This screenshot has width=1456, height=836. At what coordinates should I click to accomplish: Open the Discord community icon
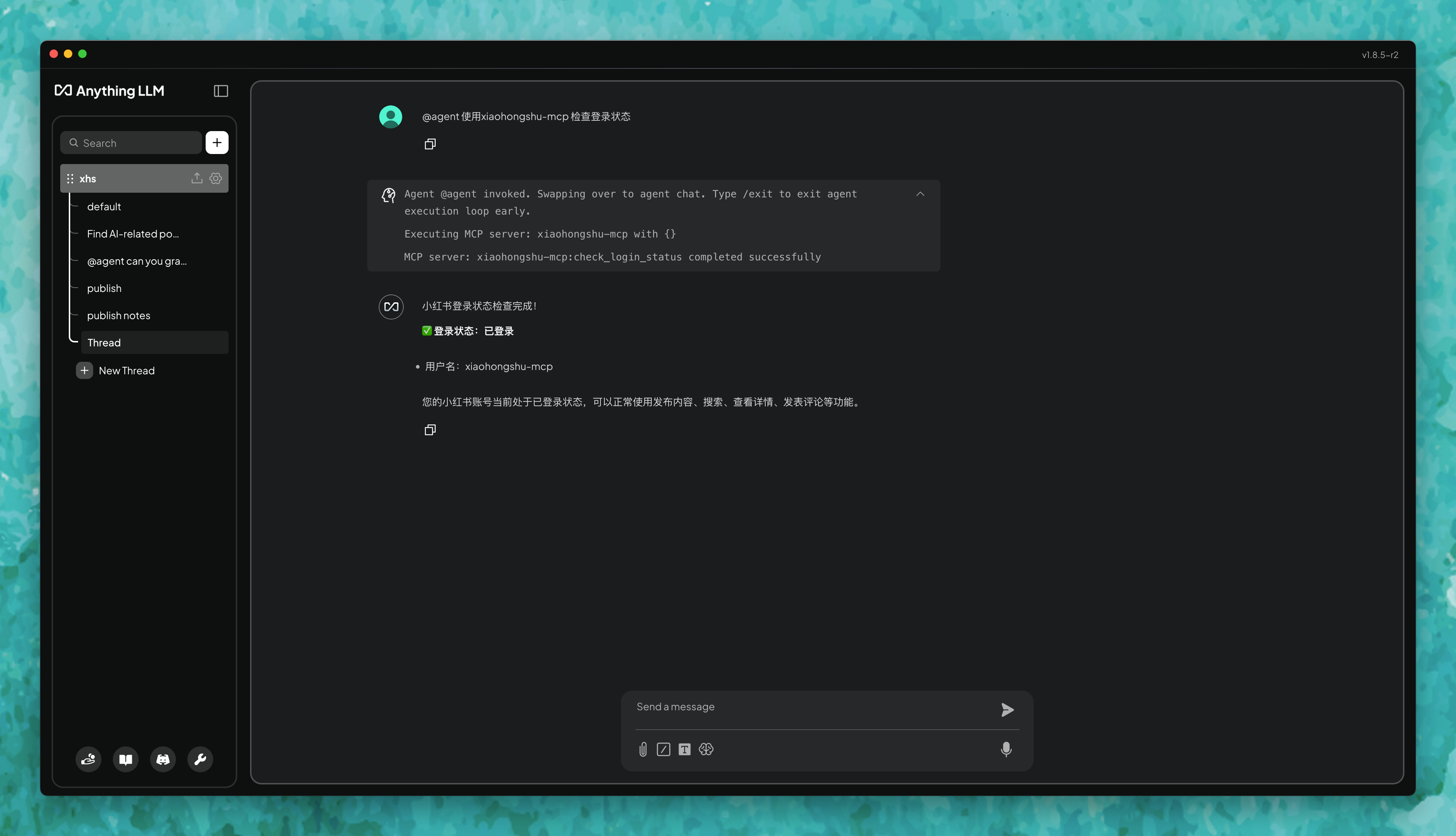pos(163,760)
